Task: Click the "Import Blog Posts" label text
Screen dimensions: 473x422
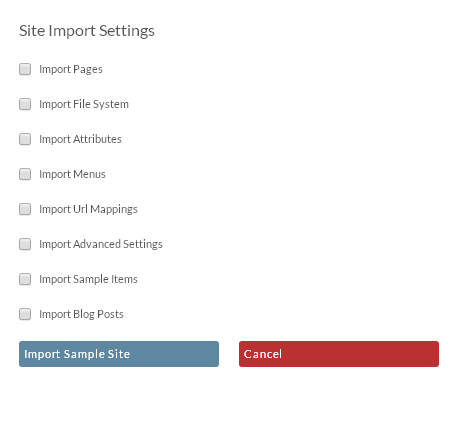Action: pyautogui.click(x=81, y=314)
